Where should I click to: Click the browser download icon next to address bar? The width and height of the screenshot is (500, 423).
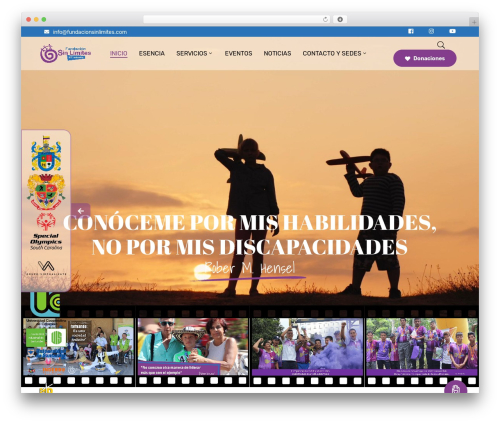340,20
